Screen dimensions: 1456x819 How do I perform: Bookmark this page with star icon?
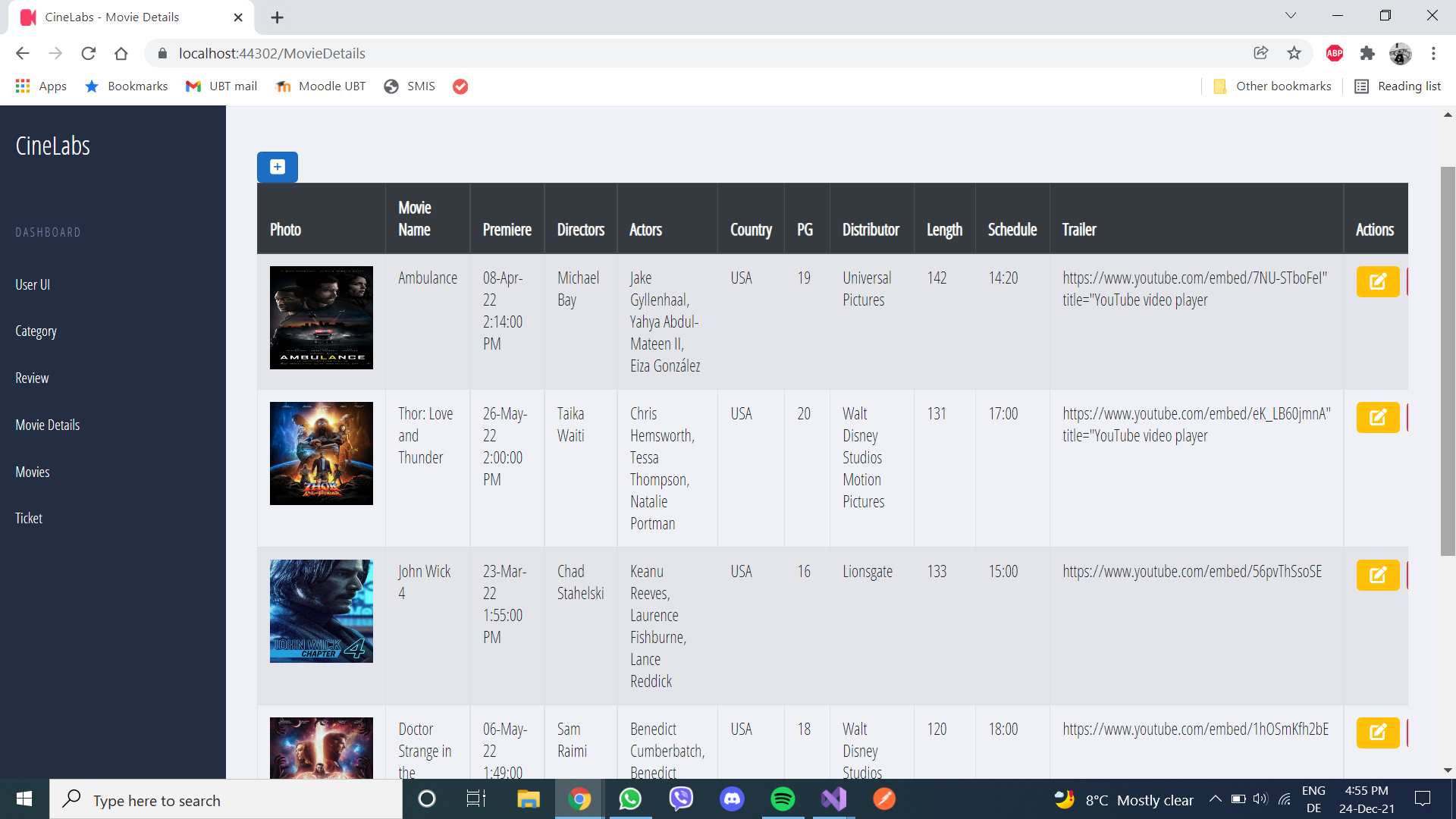click(x=1294, y=53)
